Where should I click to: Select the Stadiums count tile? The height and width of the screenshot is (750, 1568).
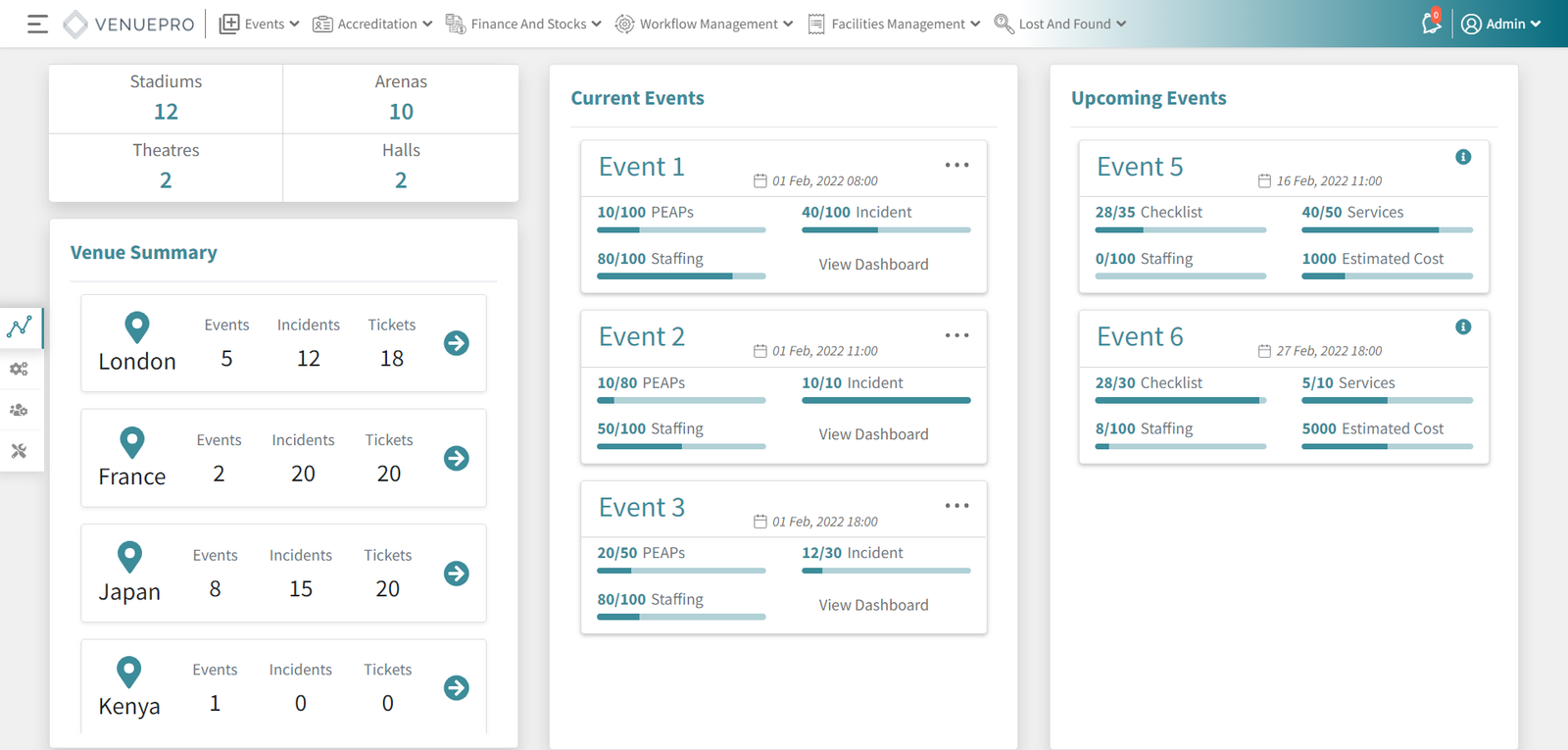pos(166,99)
